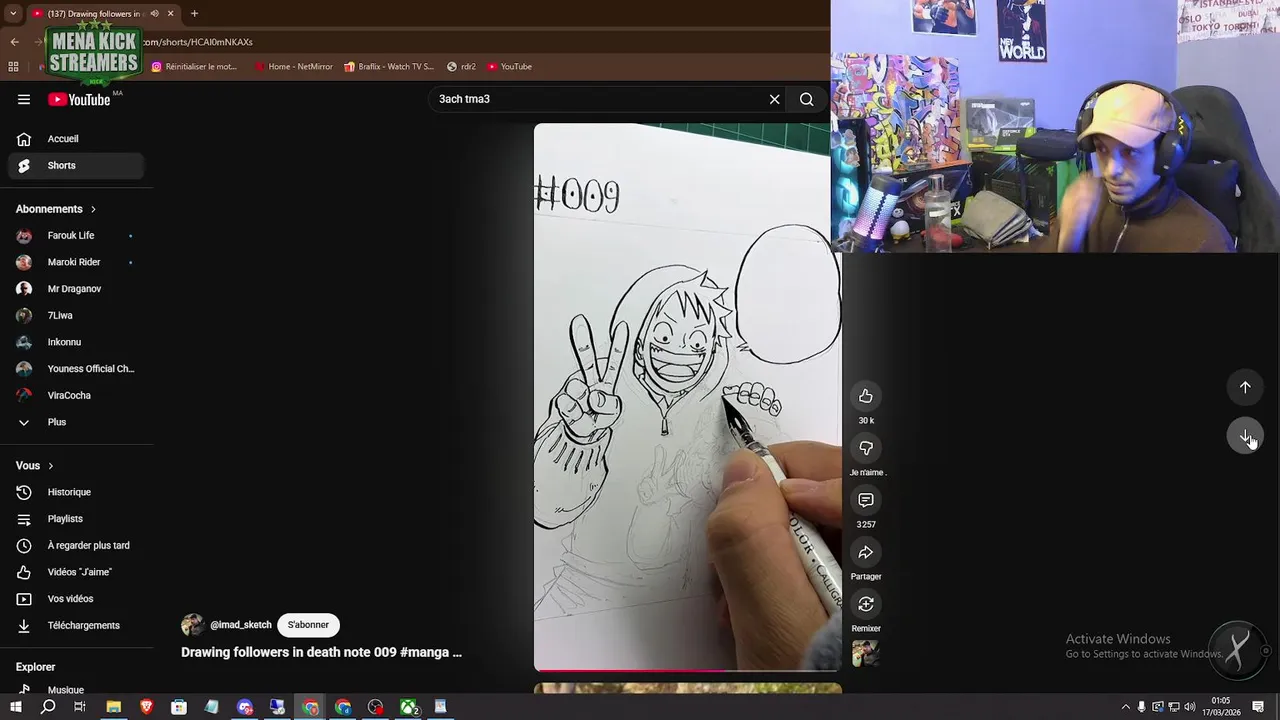Open Musique under Explorer
The height and width of the screenshot is (720, 1280).
(76, 689)
